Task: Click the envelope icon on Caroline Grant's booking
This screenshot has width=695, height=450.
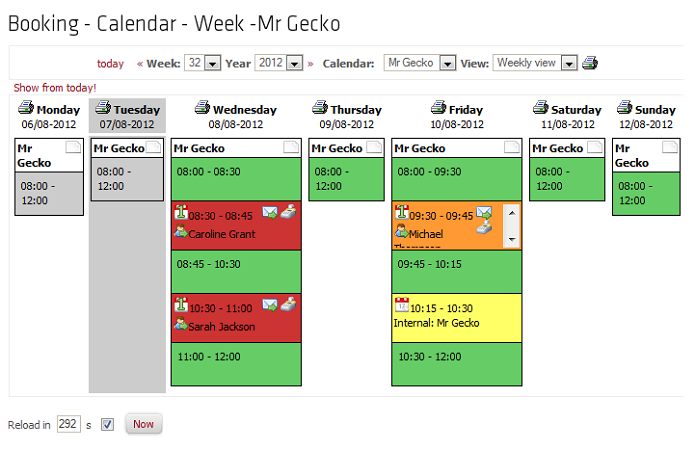Action: 270,213
